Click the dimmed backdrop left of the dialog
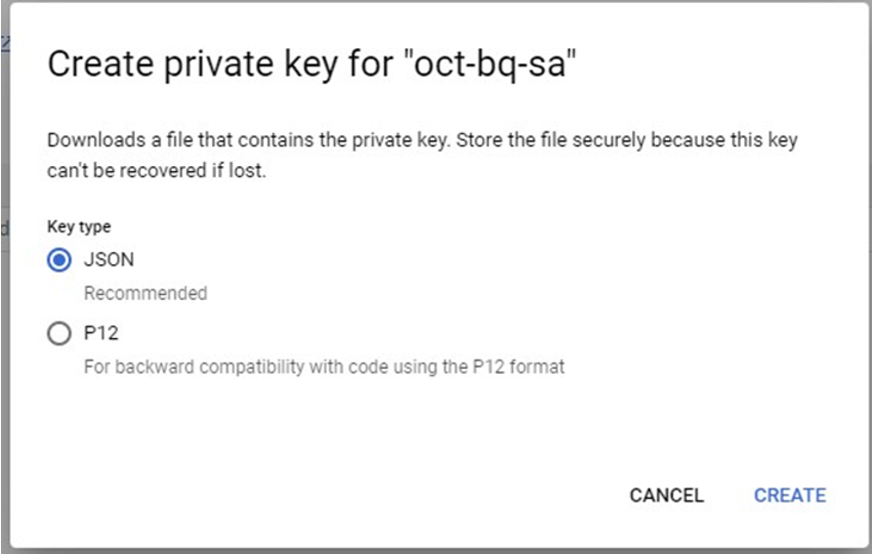The width and height of the screenshot is (873, 555). [4, 300]
